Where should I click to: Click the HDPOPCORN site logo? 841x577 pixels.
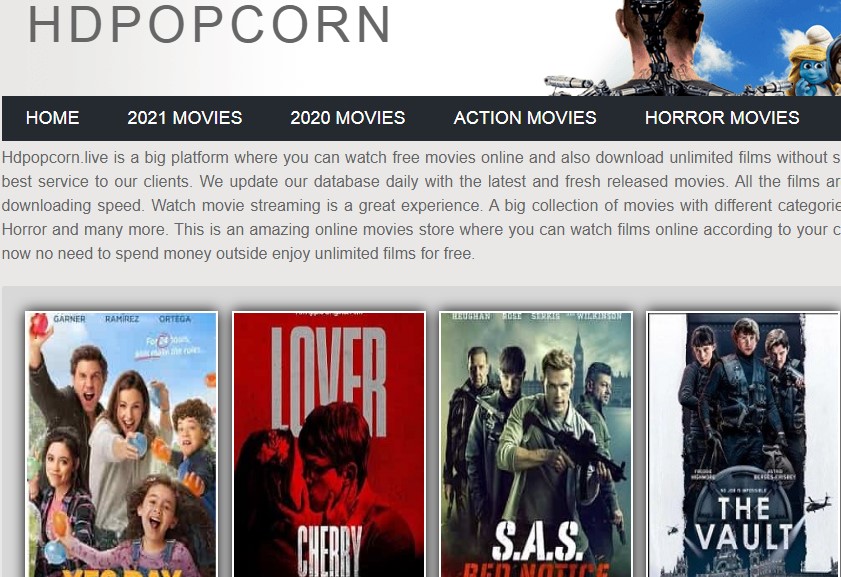[209, 24]
